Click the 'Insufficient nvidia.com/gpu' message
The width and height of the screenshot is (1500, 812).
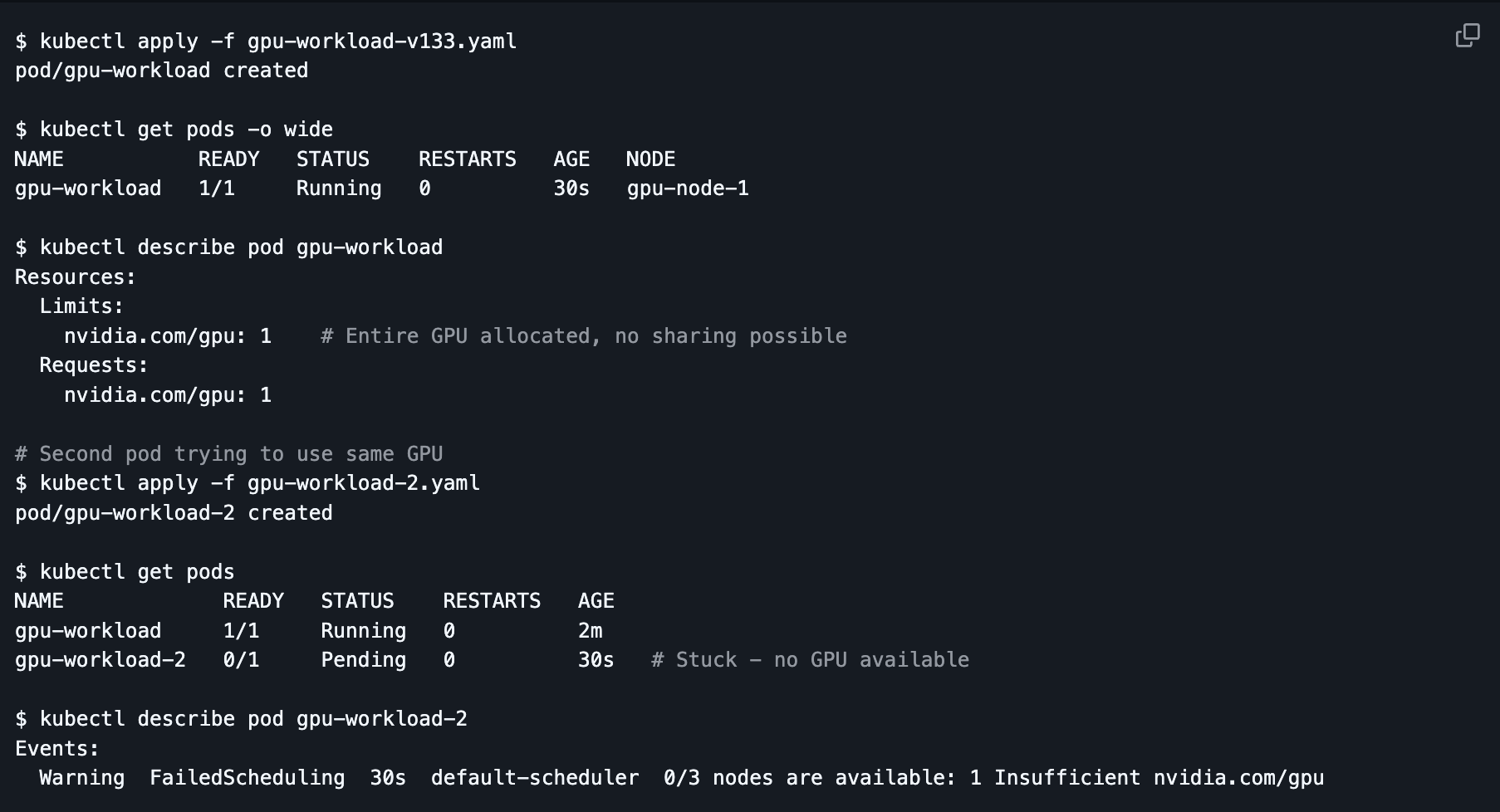(x=1158, y=778)
